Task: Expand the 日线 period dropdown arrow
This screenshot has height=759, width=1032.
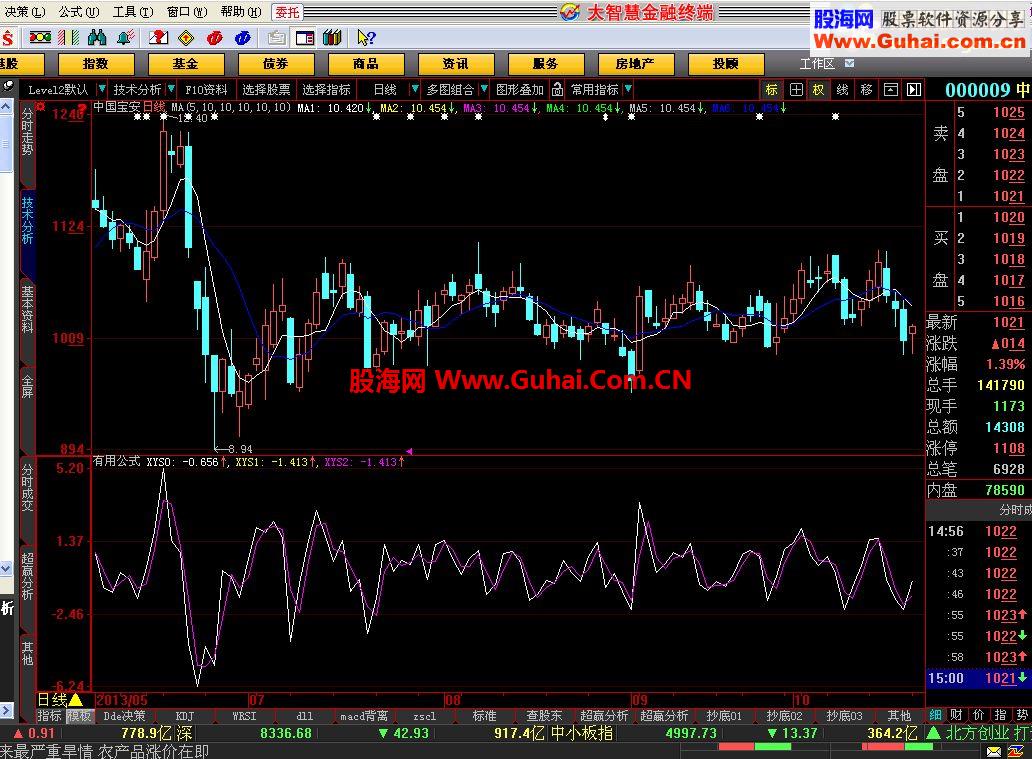Action: click(415, 89)
